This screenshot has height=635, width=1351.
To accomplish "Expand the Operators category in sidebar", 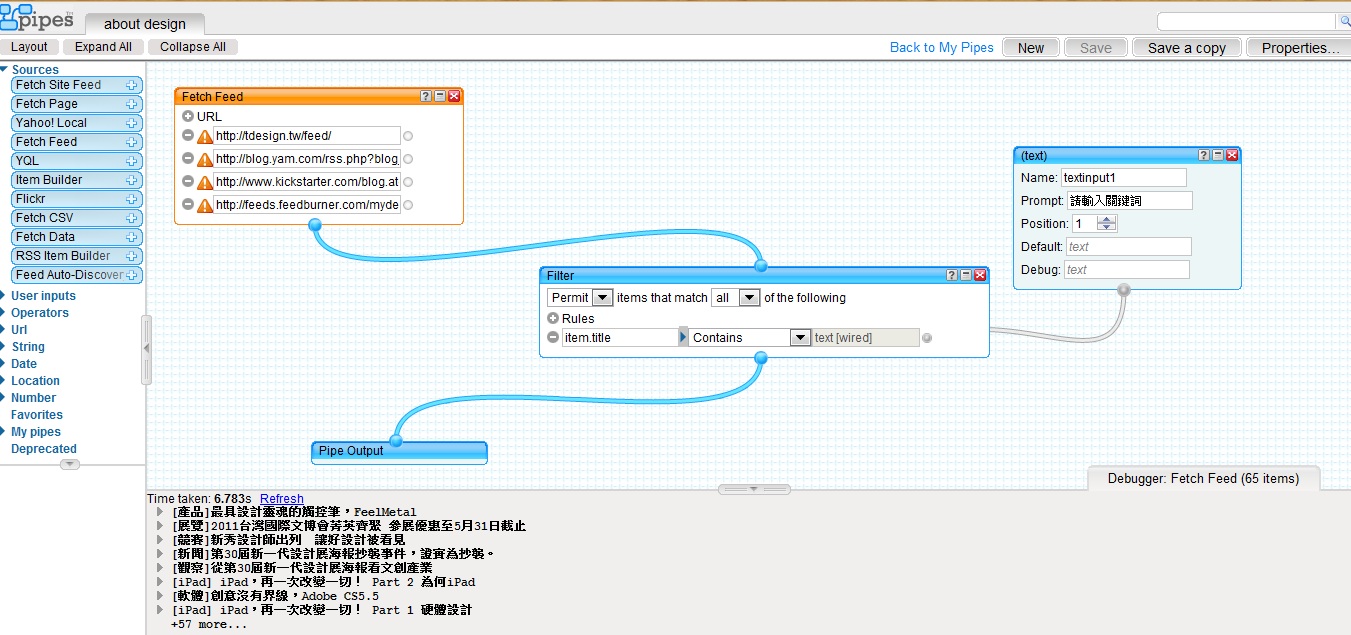I will pos(39,313).
